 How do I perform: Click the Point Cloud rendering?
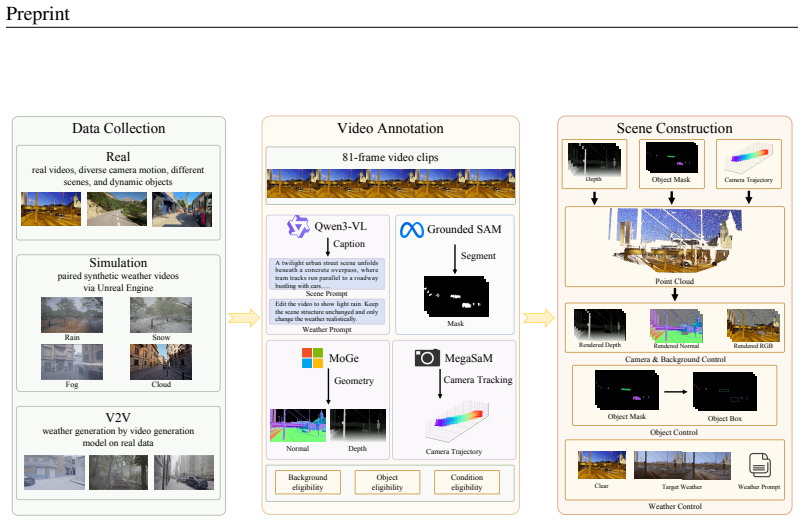(675, 241)
